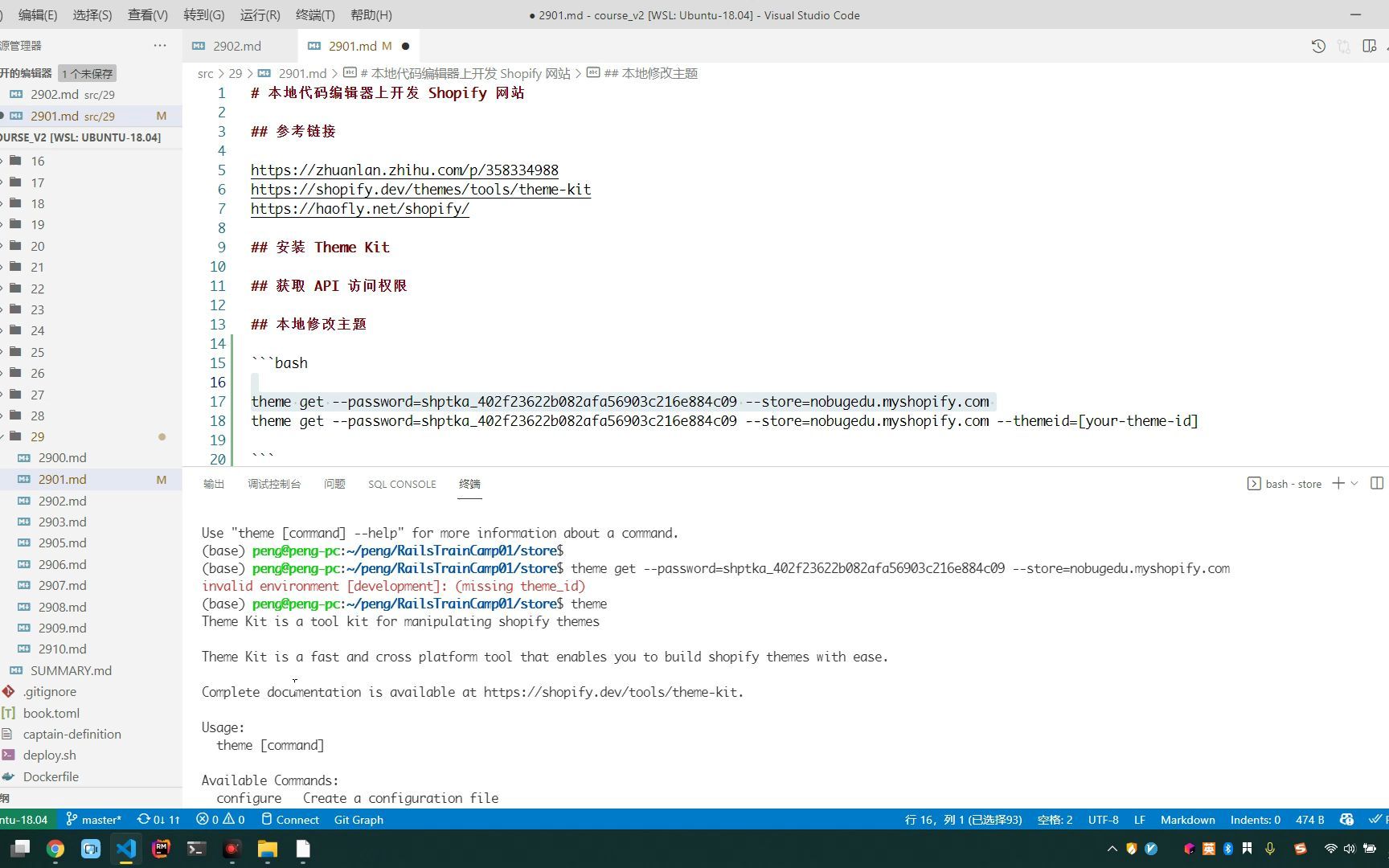Open shopify.dev theme-kit link on line 6
This screenshot has width=1389, height=868.
point(420,189)
